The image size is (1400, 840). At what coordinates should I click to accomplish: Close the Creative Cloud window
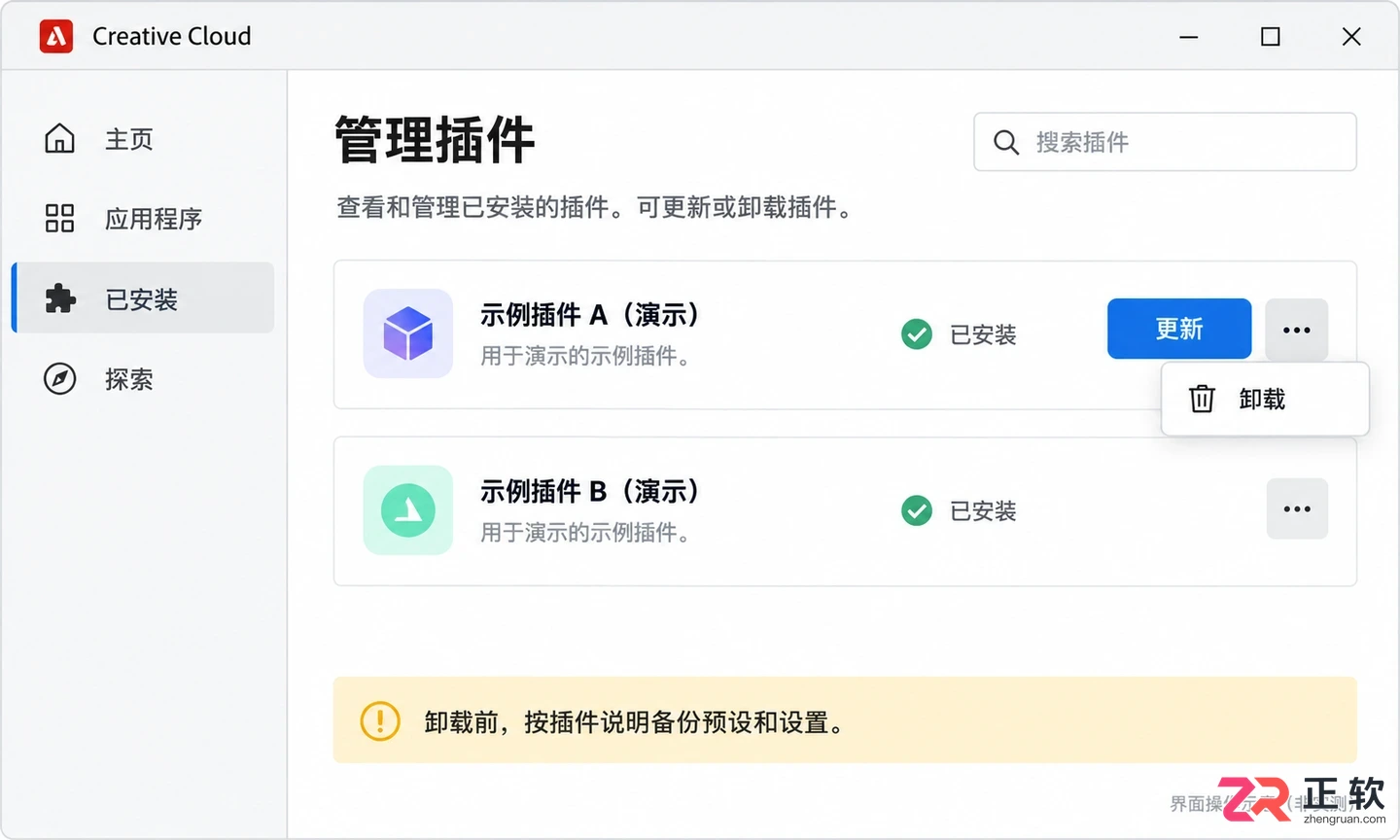(1351, 37)
